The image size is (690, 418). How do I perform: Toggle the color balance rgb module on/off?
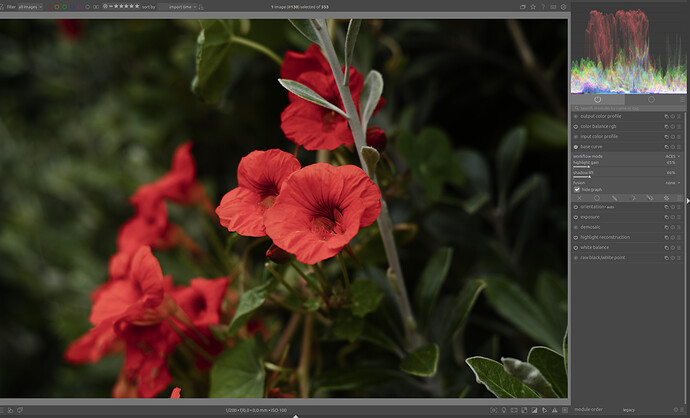(576, 126)
